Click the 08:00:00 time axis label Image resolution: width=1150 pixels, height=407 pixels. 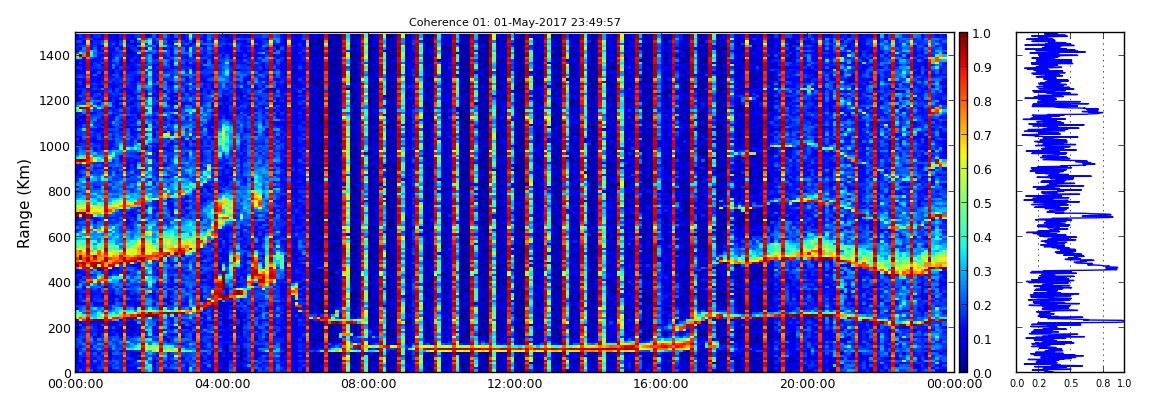[x=367, y=384]
